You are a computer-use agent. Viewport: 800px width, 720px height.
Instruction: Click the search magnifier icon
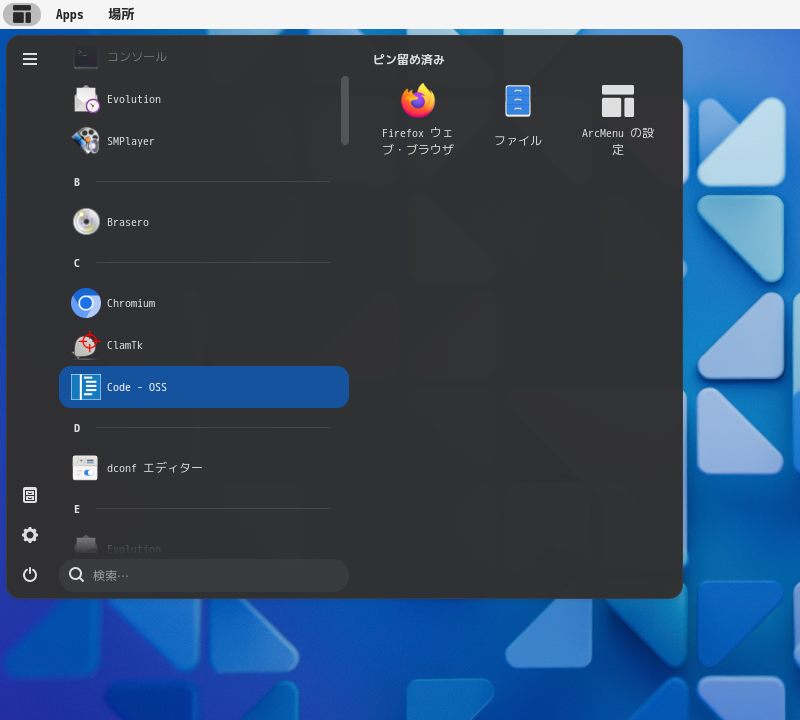[77, 575]
